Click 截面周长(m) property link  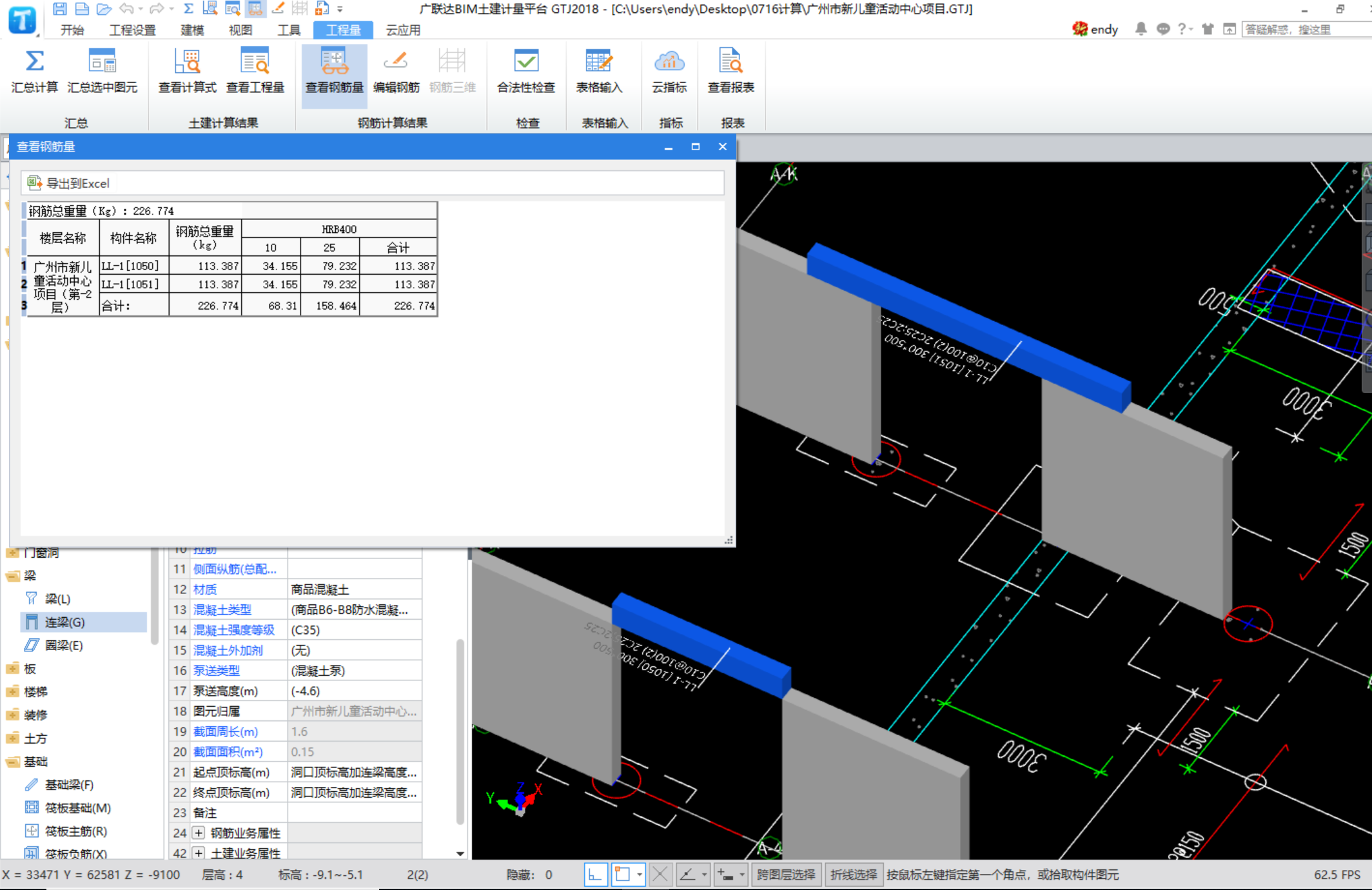[x=226, y=731]
